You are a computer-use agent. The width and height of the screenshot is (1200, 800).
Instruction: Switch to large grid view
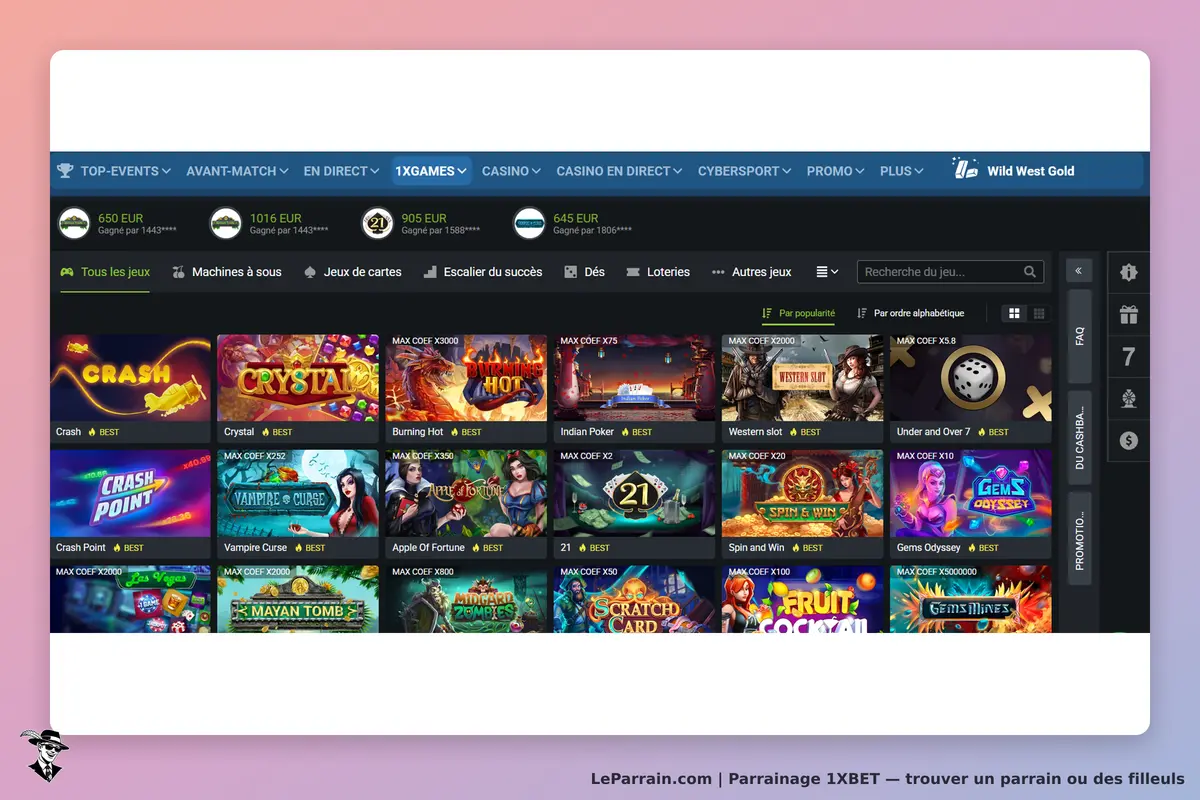coord(1014,314)
